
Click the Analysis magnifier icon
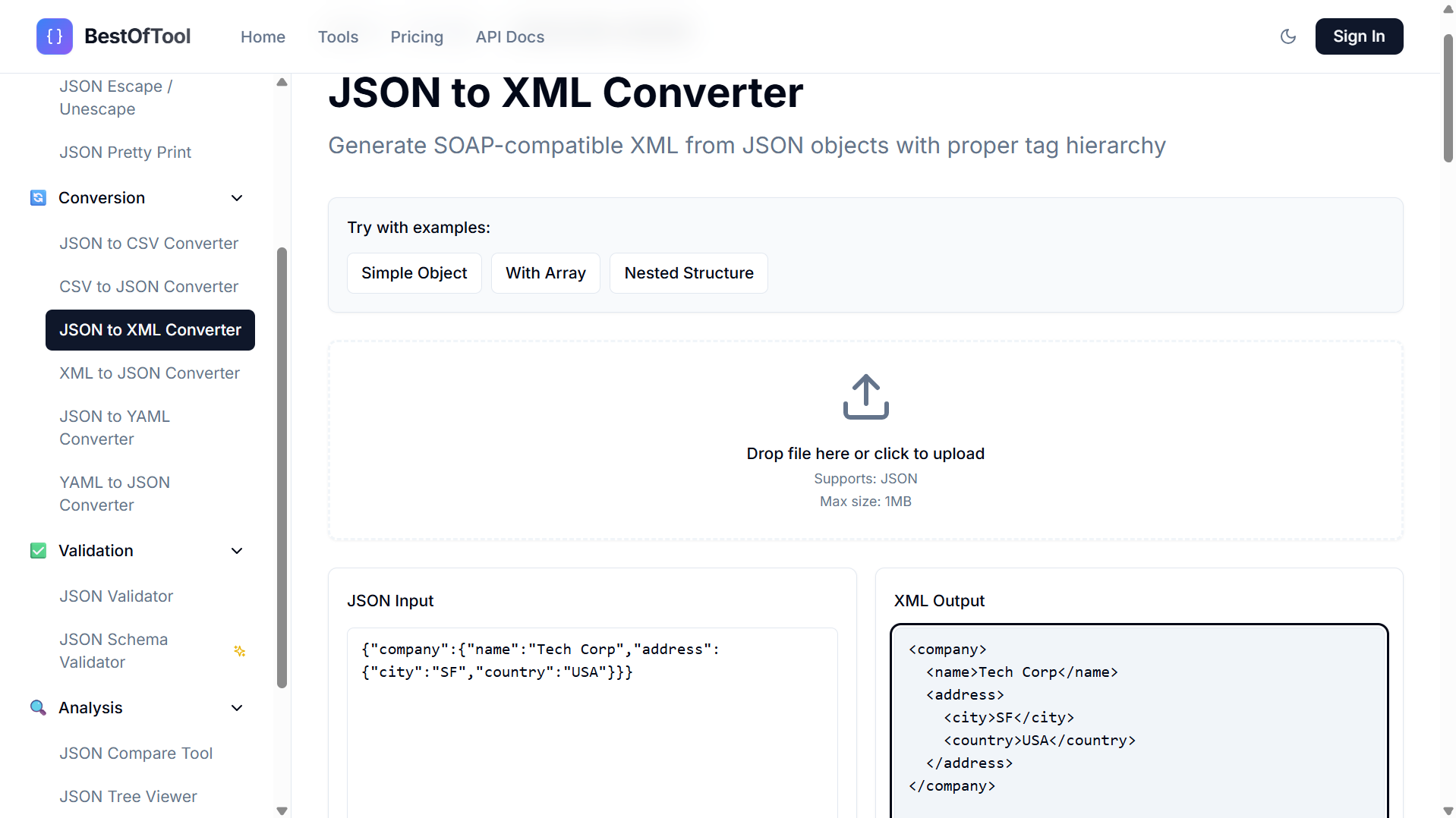[x=38, y=708]
